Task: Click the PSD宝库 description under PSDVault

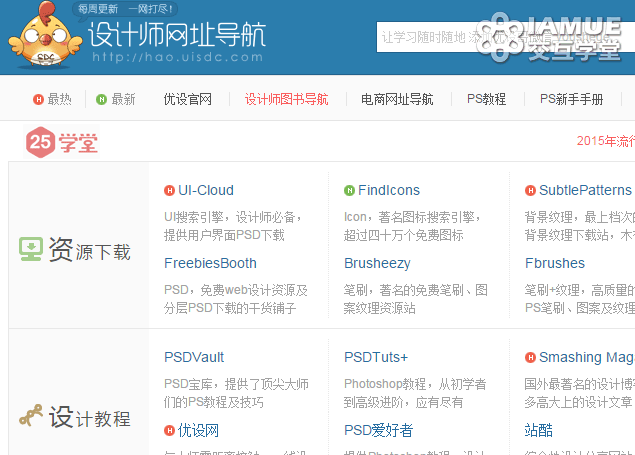Action: (x=236, y=393)
